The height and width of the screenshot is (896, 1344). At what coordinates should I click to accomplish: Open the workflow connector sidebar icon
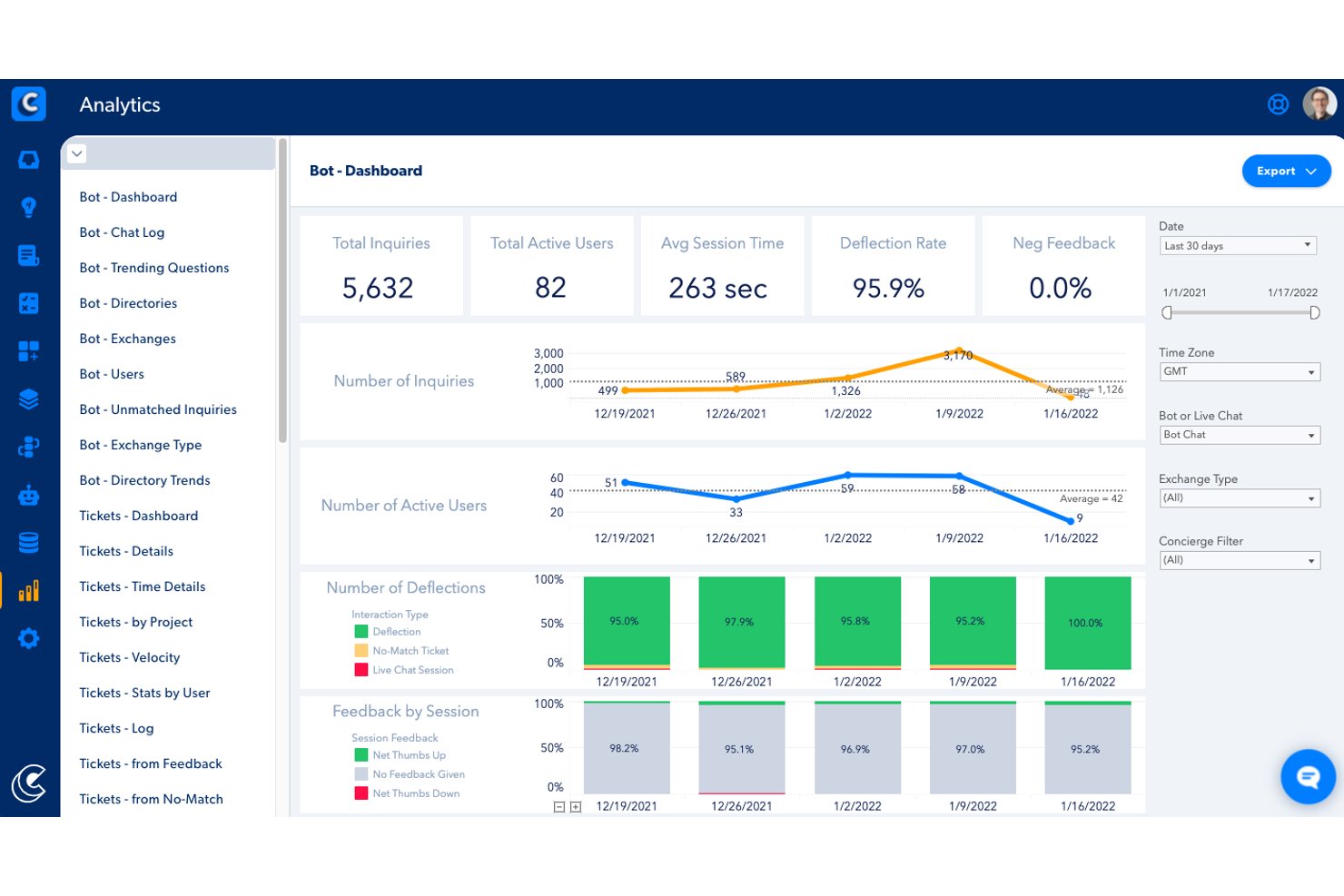click(x=29, y=447)
